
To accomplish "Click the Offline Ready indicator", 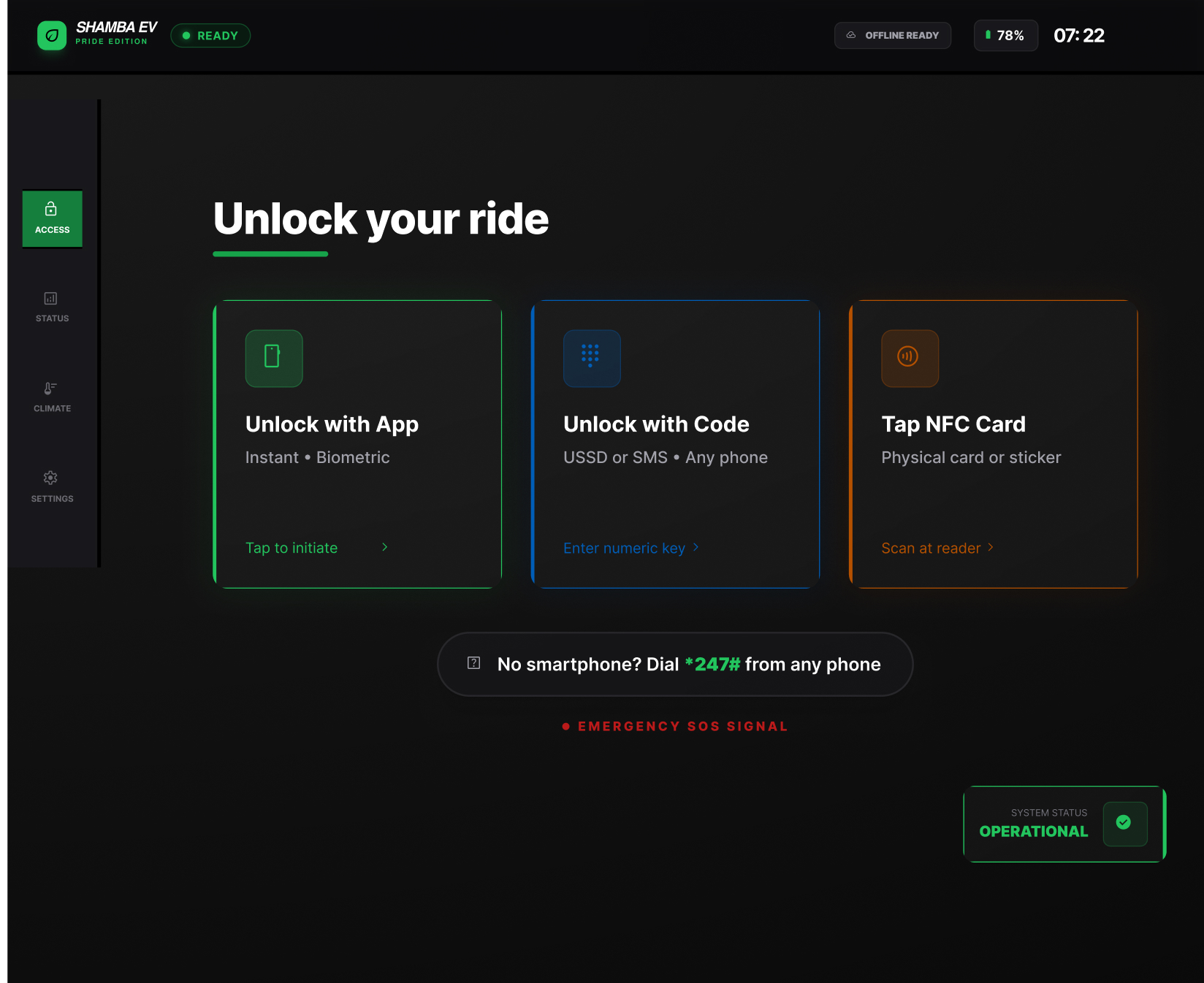I will 892,36.
